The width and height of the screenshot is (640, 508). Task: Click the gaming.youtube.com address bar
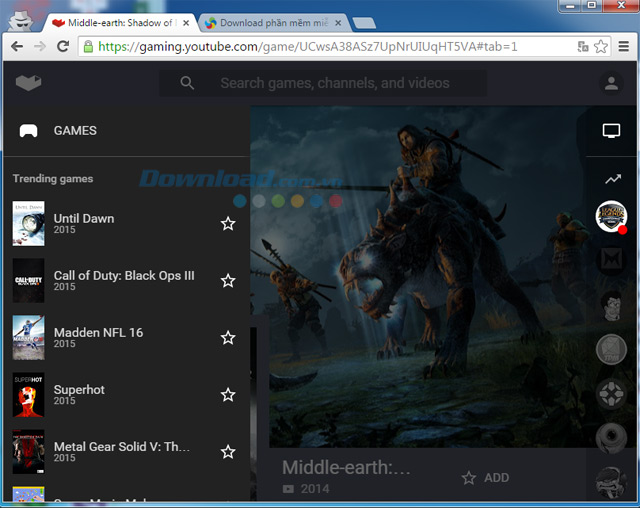click(x=308, y=47)
